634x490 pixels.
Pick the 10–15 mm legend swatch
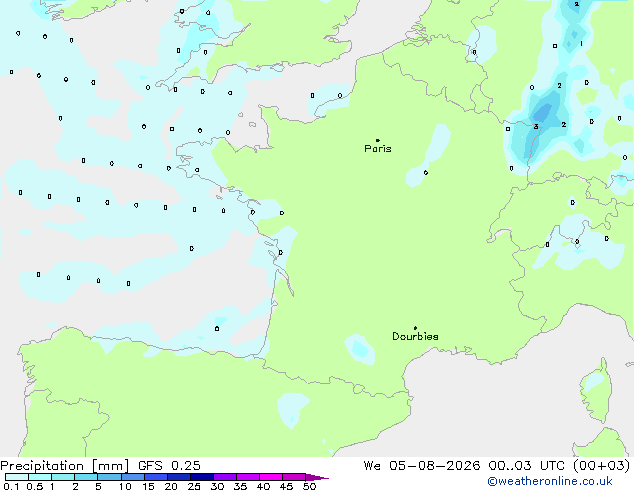pyautogui.click(x=132, y=477)
